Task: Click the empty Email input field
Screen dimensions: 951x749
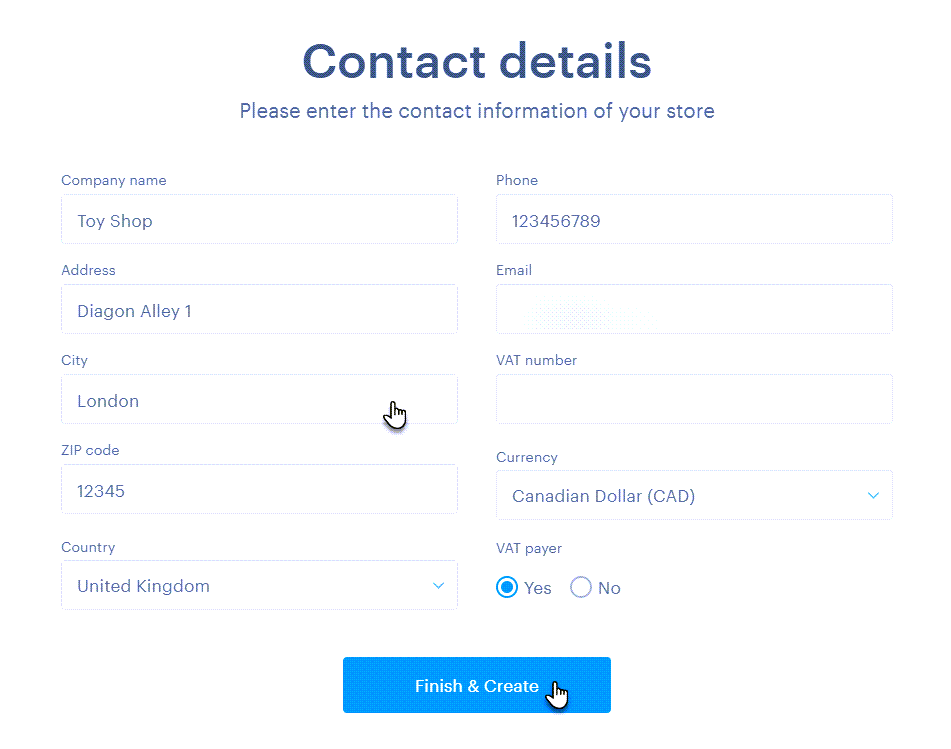Action: coord(694,310)
